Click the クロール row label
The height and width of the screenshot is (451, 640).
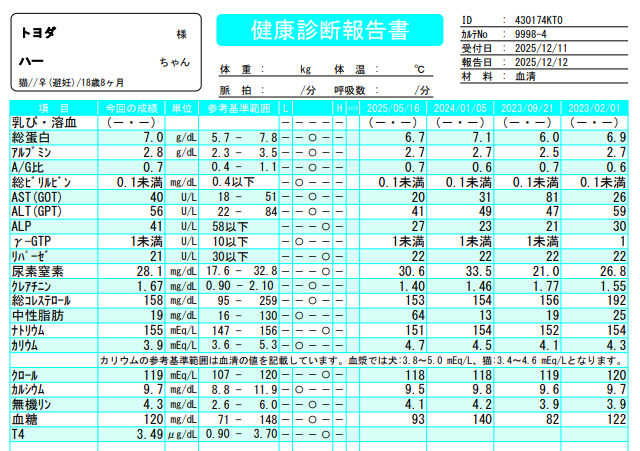click(24, 375)
